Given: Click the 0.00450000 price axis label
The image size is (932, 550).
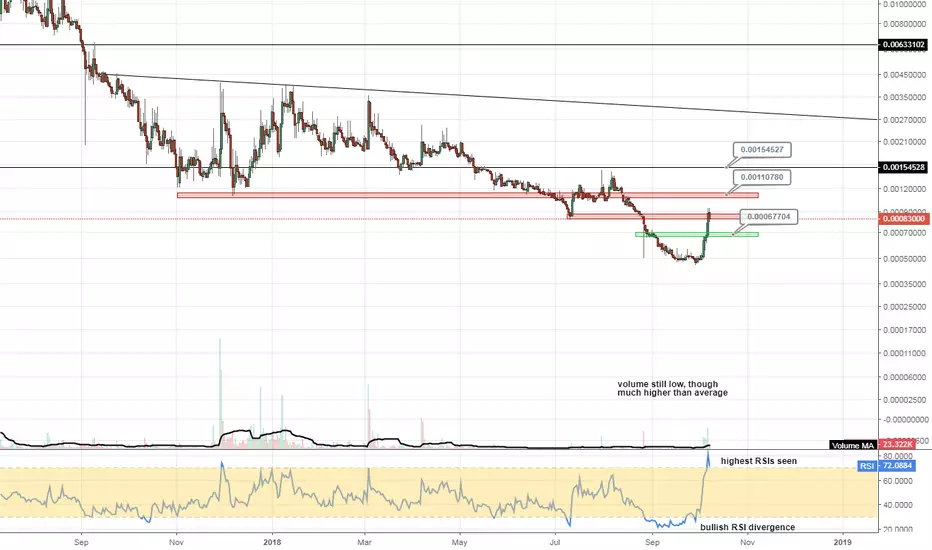Looking at the screenshot, I should click(x=904, y=75).
